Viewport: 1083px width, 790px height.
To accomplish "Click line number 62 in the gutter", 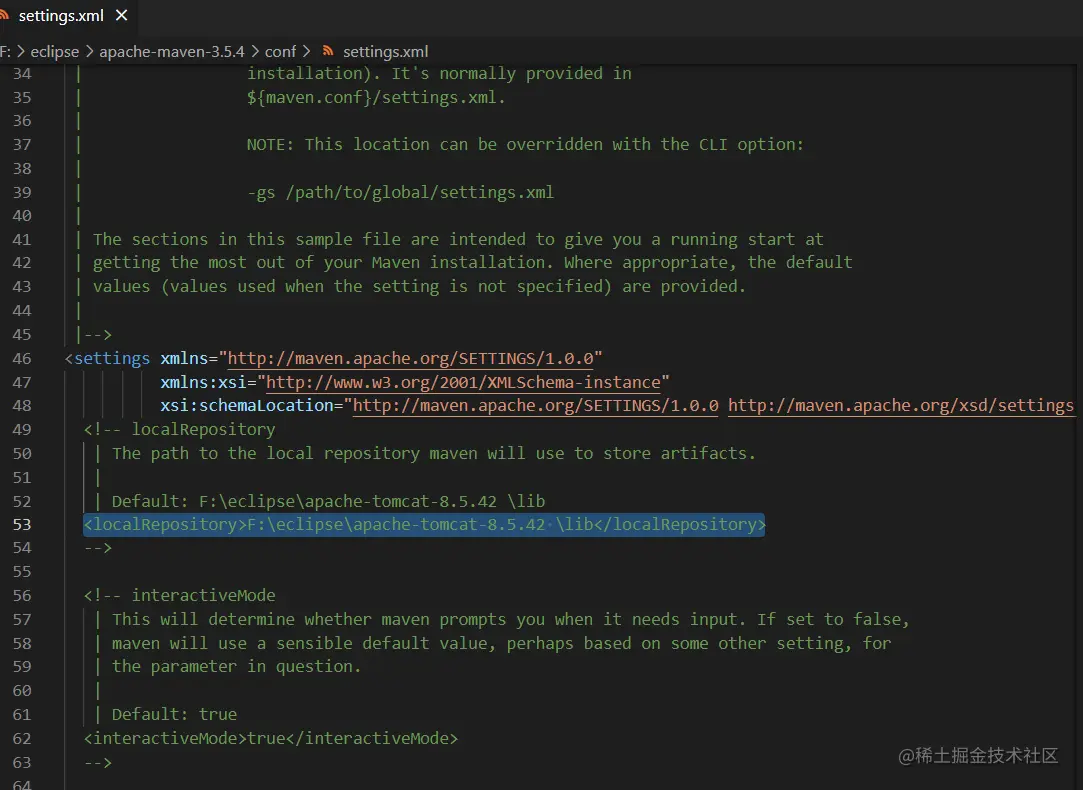I will click(21, 738).
